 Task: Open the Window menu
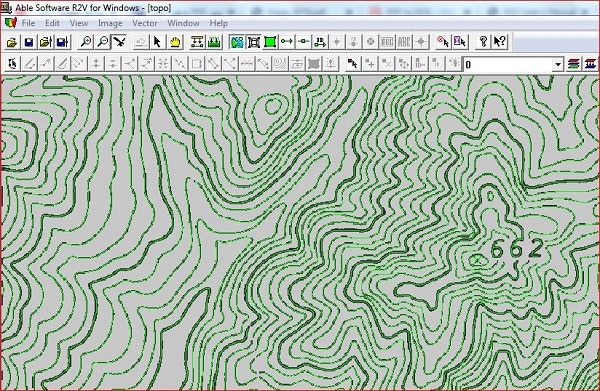[183, 23]
